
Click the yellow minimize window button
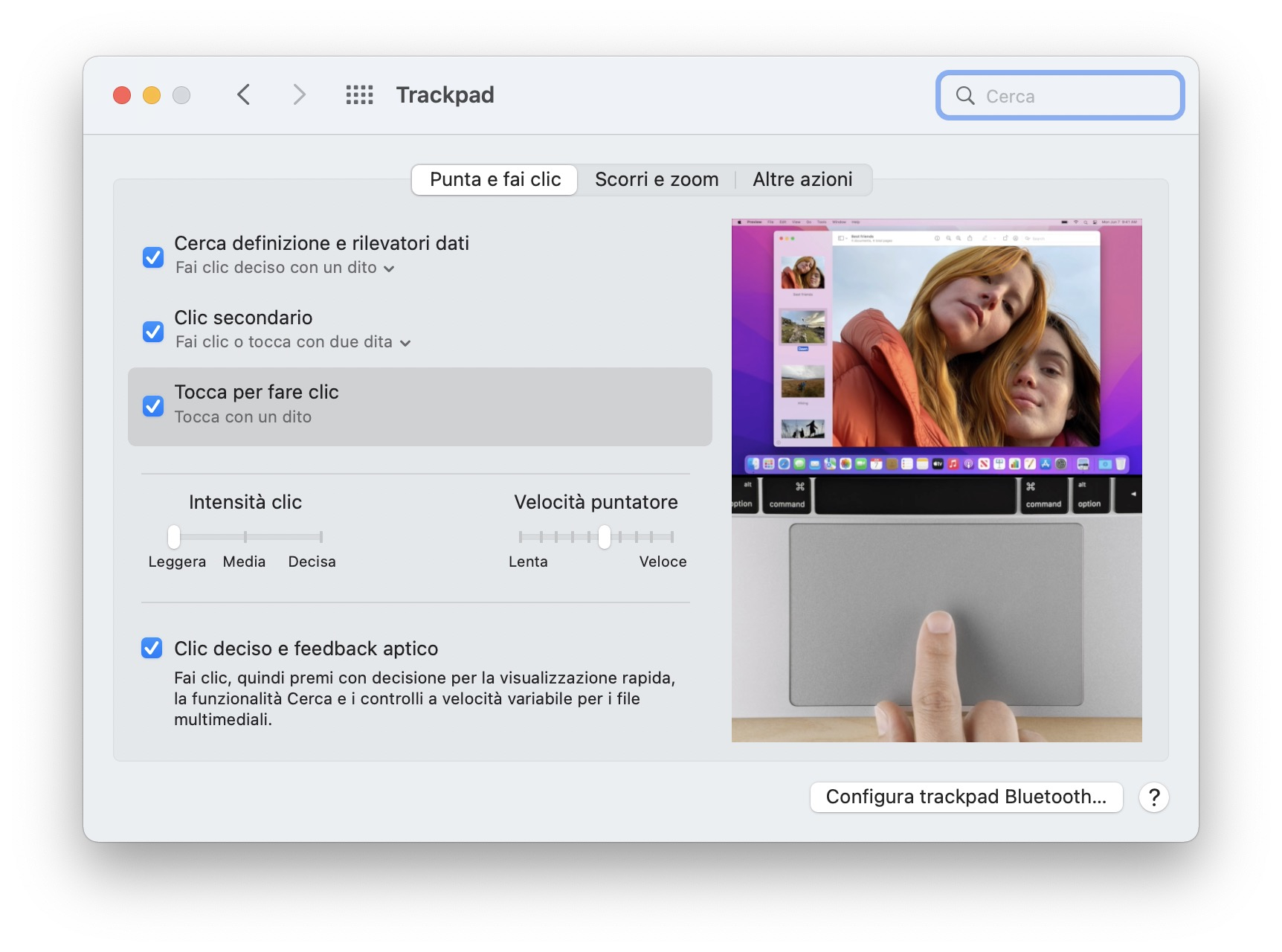(152, 95)
